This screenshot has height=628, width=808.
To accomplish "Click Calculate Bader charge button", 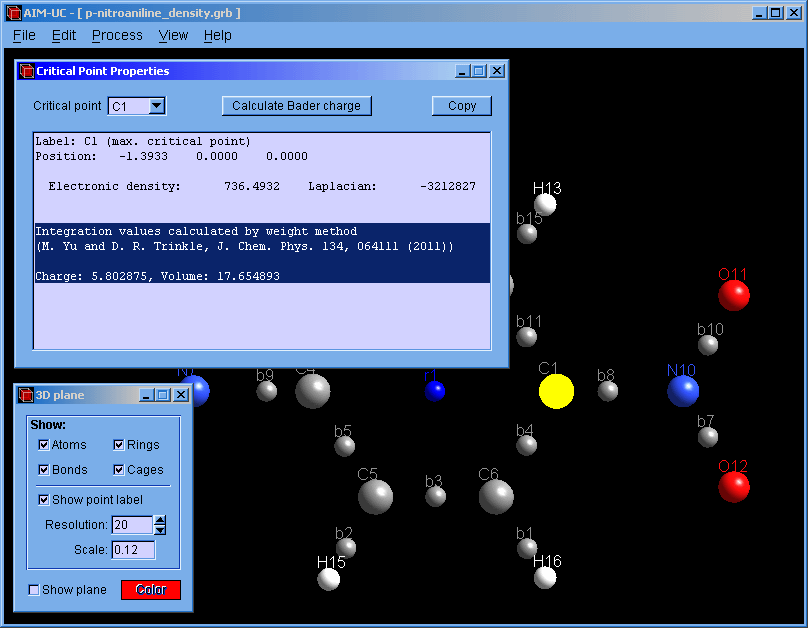I will 296,106.
